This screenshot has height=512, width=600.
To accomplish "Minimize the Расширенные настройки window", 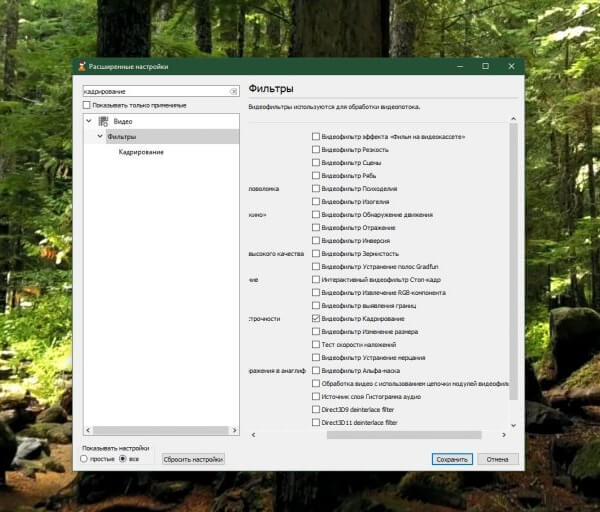I will pyautogui.click(x=456, y=66).
